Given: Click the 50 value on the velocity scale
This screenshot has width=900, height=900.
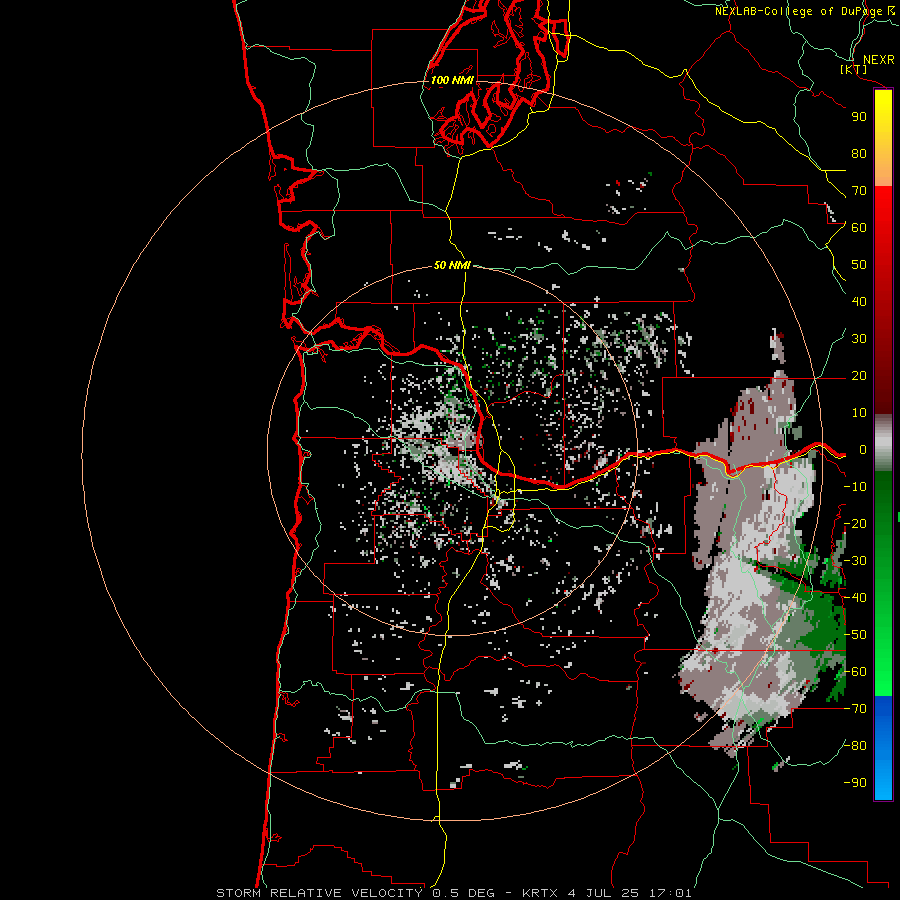Looking at the screenshot, I should 859,265.
